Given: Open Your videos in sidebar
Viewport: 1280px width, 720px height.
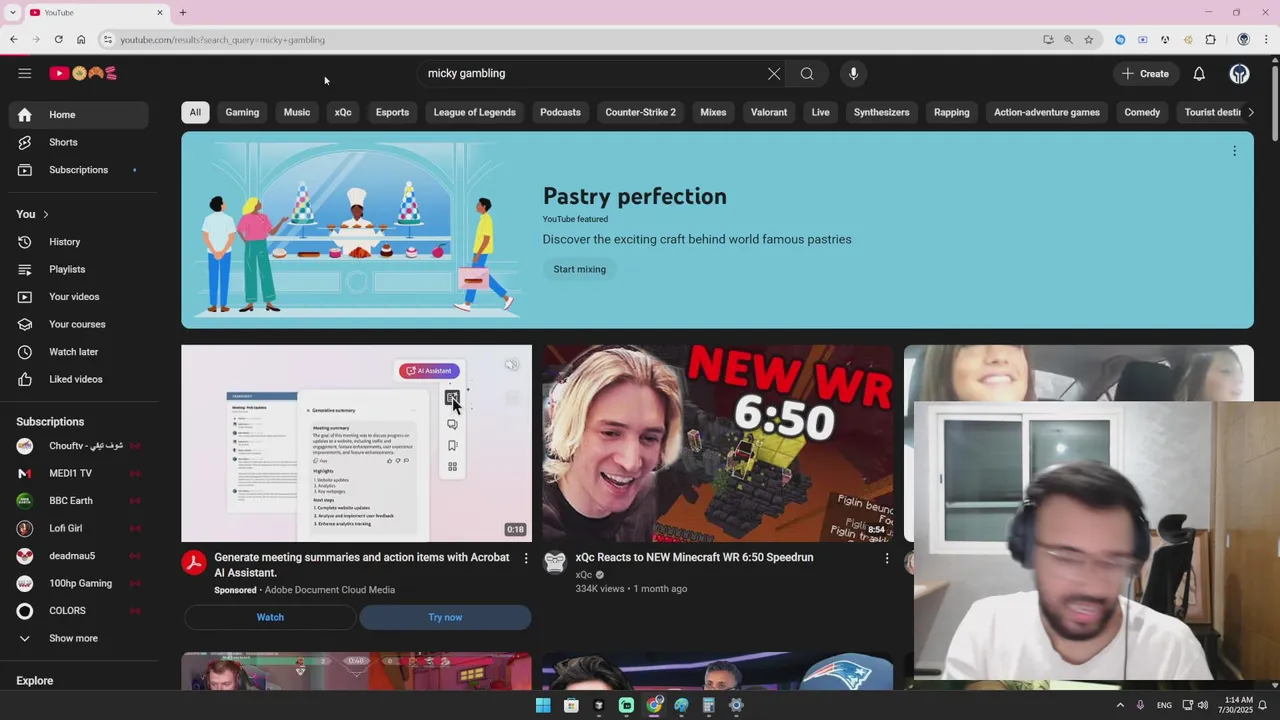Looking at the screenshot, I should pyautogui.click(x=79, y=297).
